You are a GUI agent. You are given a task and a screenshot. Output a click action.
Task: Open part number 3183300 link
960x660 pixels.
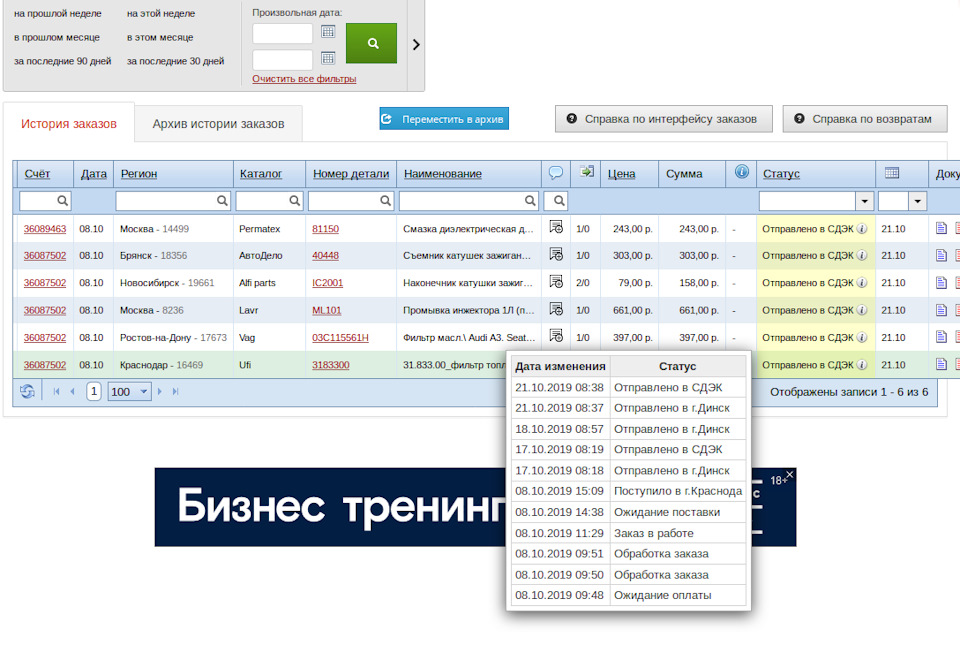331,365
